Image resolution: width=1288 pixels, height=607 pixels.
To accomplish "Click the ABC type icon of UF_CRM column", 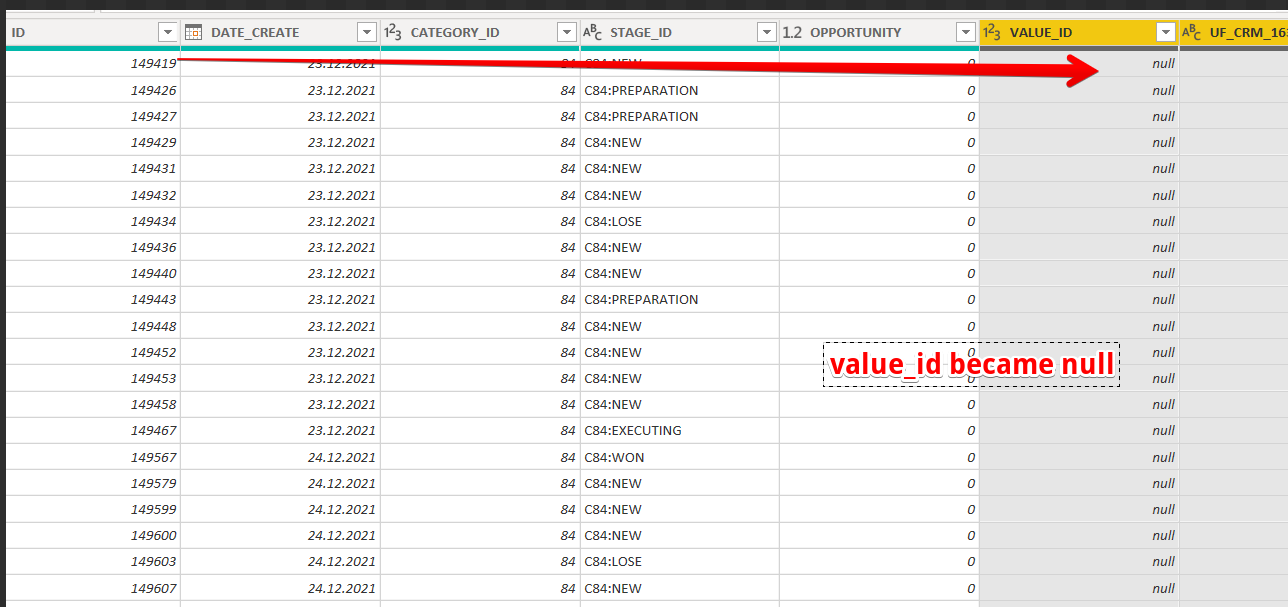I will click(x=1192, y=32).
